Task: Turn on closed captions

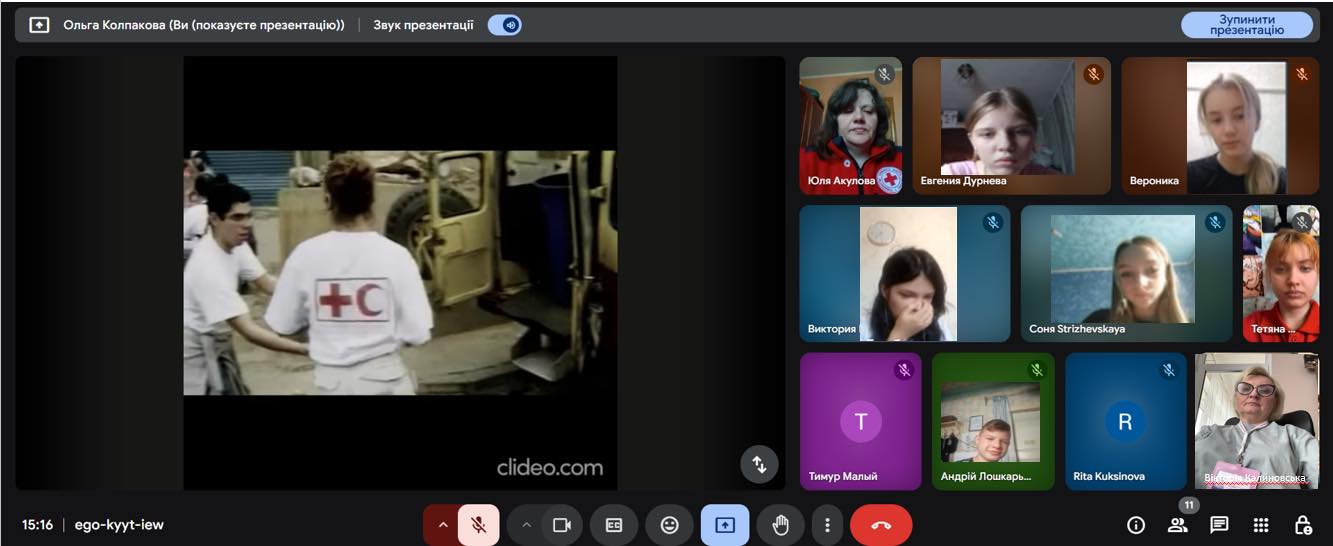Action: (614, 525)
